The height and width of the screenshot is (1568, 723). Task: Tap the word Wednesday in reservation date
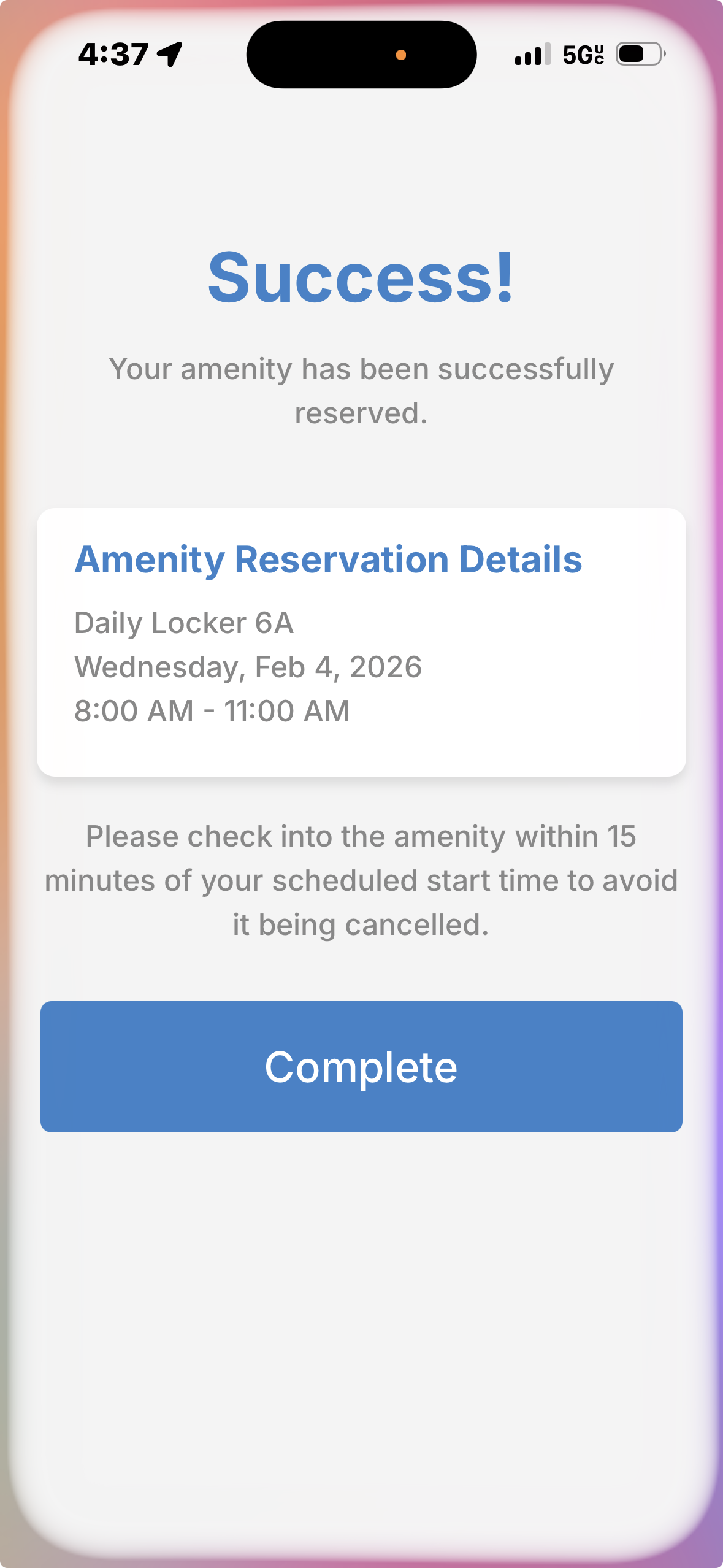(x=157, y=667)
